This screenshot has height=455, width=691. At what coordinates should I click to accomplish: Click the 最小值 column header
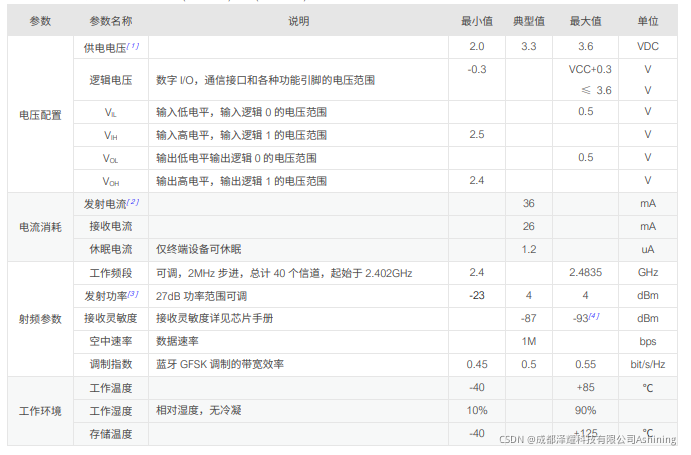click(477, 21)
